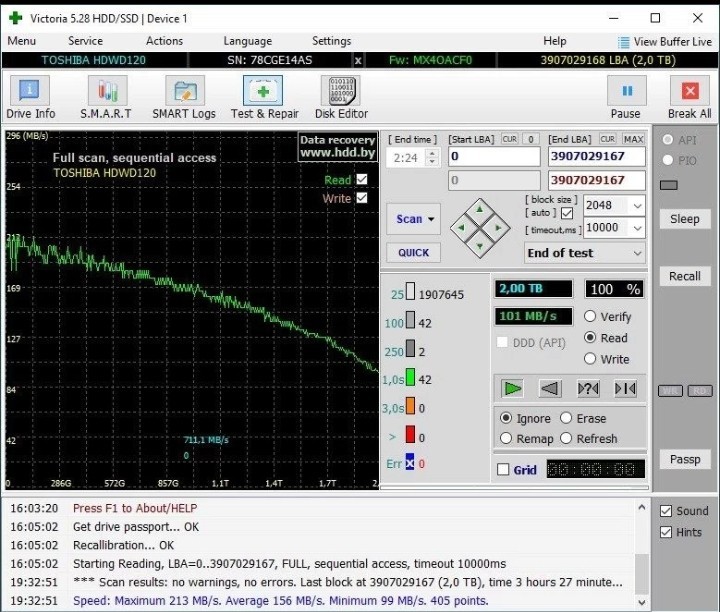Image resolution: width=720 pixels, height=612 pixels.
Task: Click the Break All red icon
Action: [690, 91]
